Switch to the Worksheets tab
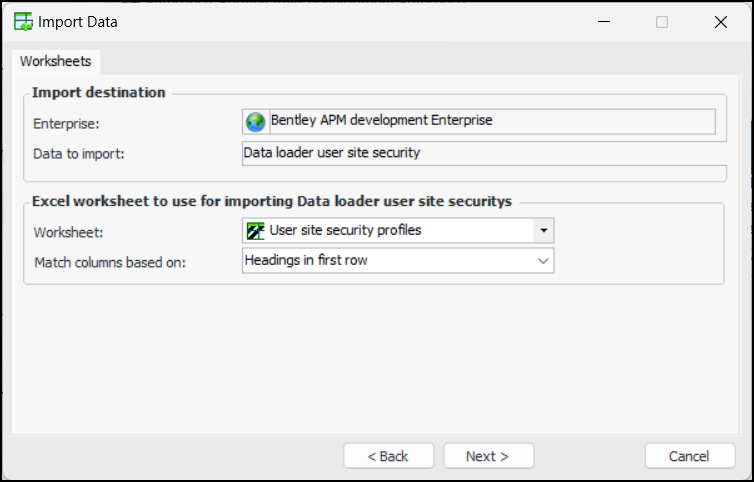 56,61
